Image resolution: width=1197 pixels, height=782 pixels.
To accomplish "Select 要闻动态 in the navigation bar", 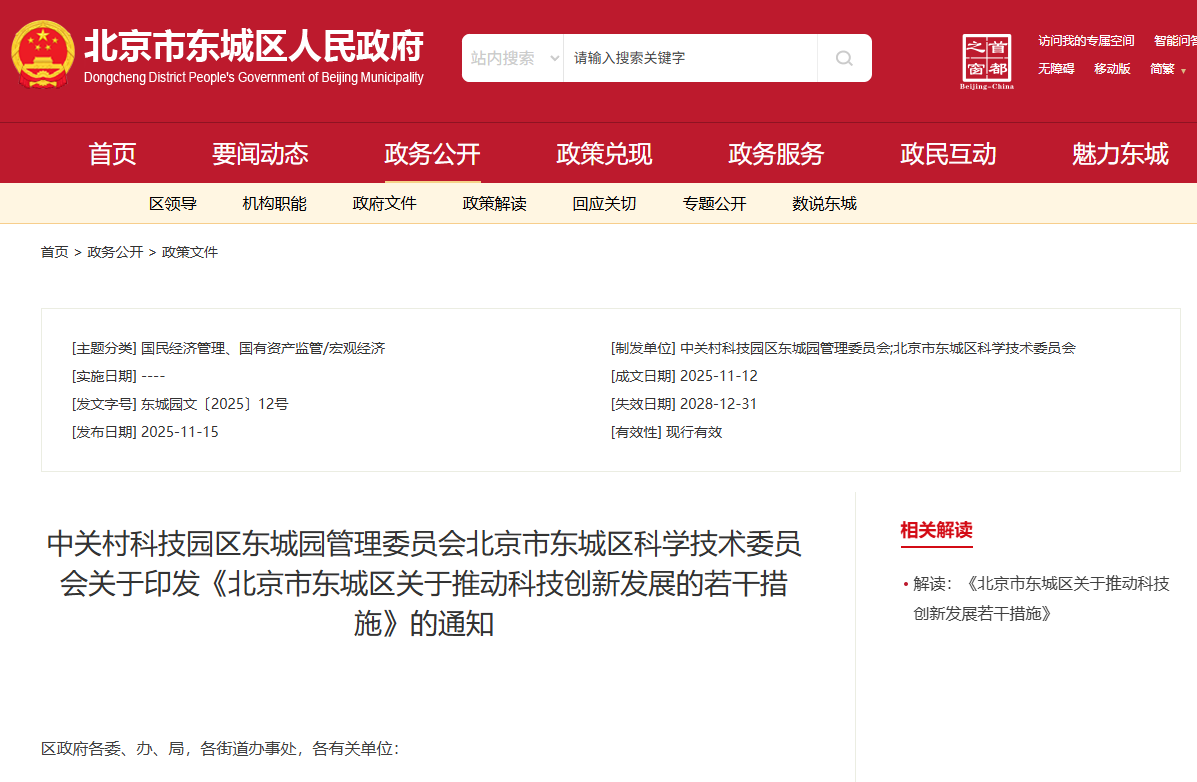I will point(262,153).
